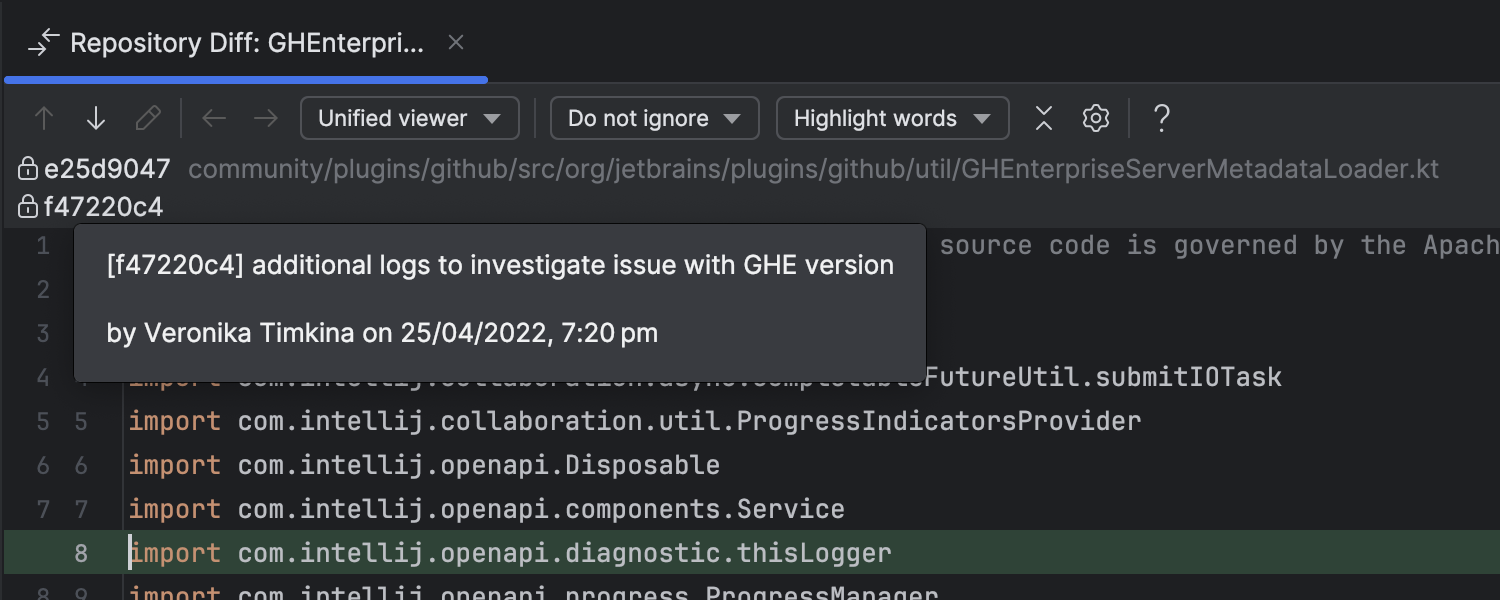Image resolution: width=1500 pixels, height=600 pixels.
Task: Select the Repository Diff tab
Action: pyautogui.click(x=245, y=43)
